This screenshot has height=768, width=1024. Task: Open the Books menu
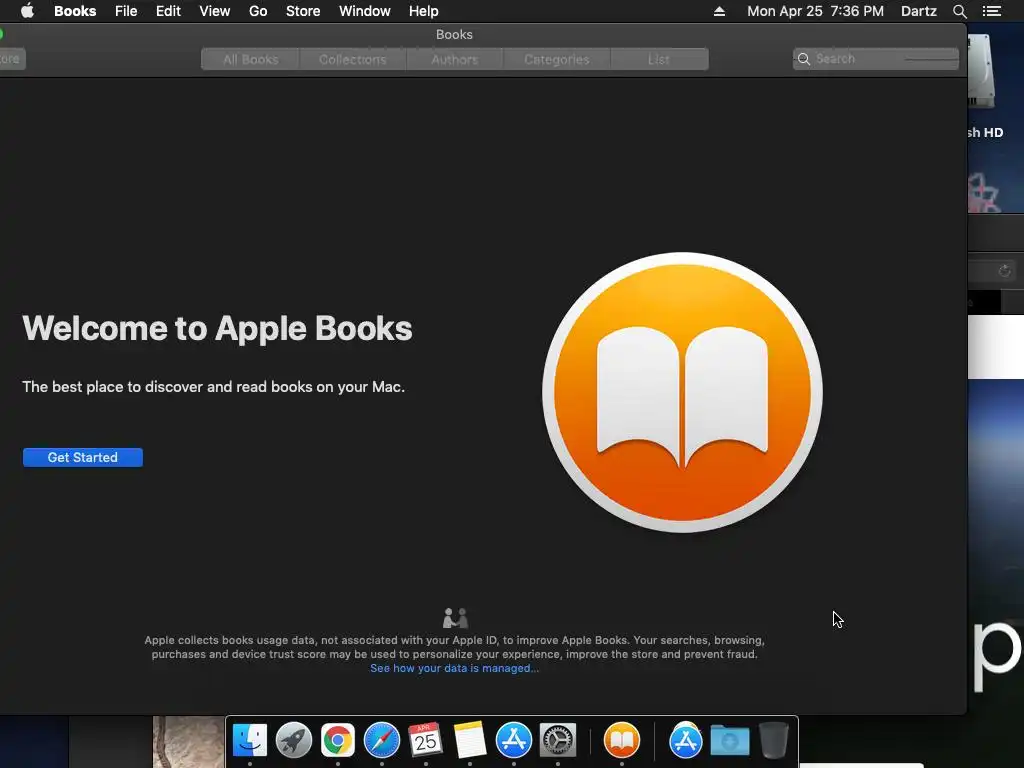[75, 11]
